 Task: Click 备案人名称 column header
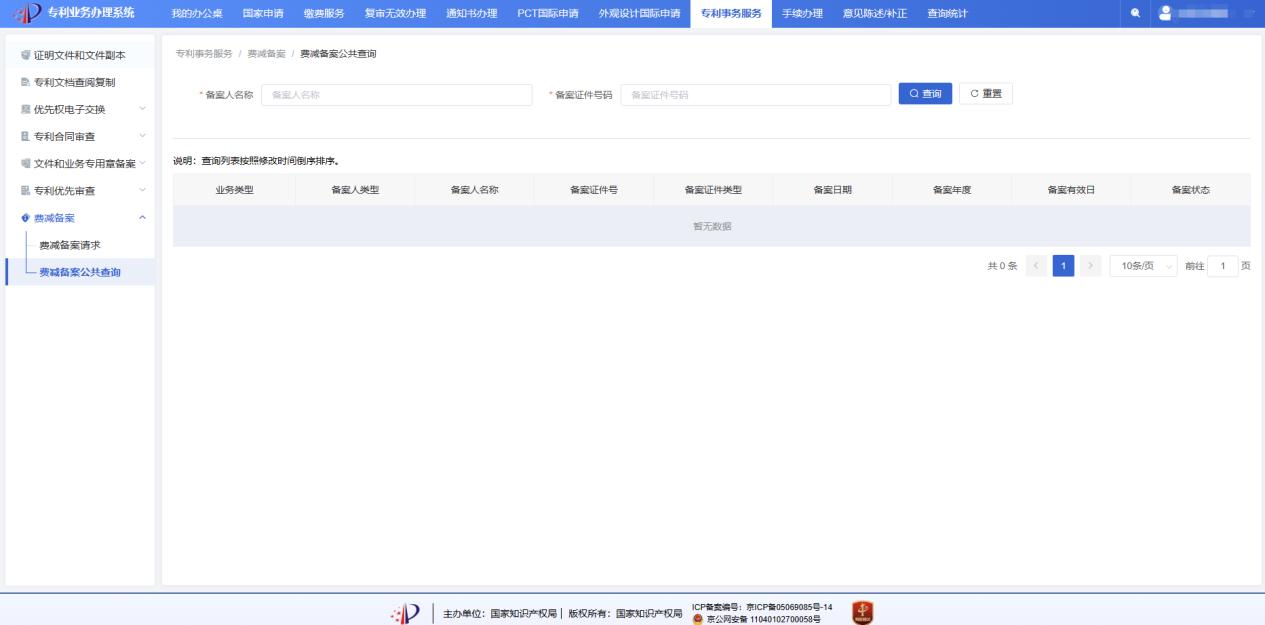(475, 190)
